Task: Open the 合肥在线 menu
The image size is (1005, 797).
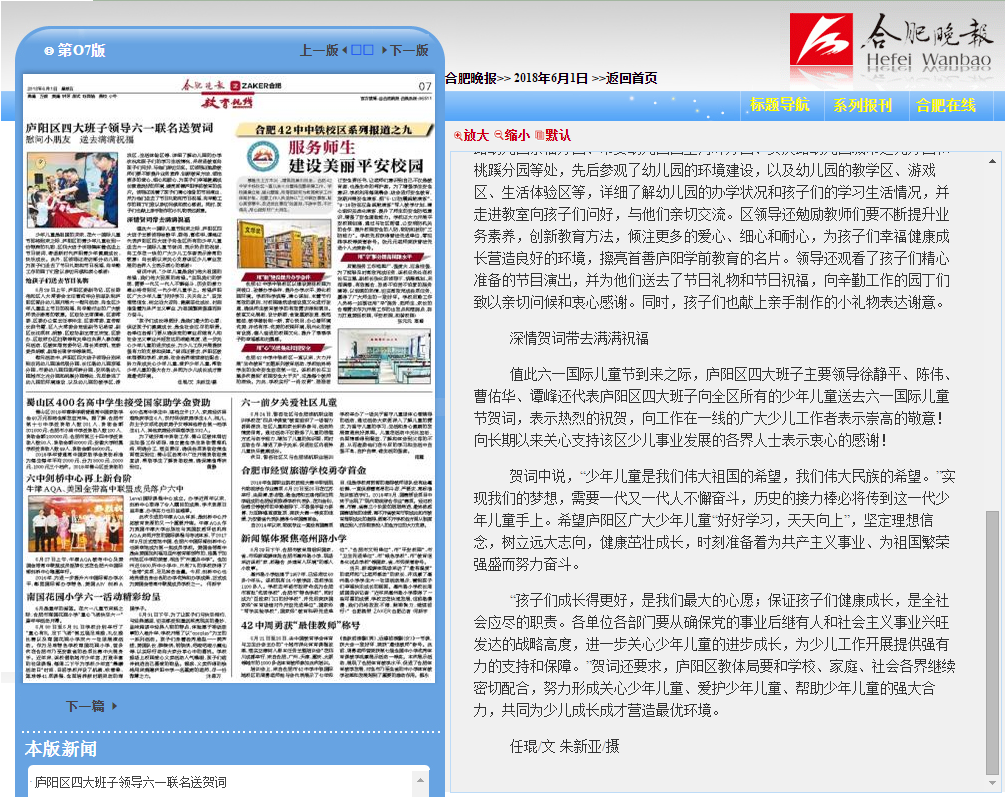Action: click(946, 105)
